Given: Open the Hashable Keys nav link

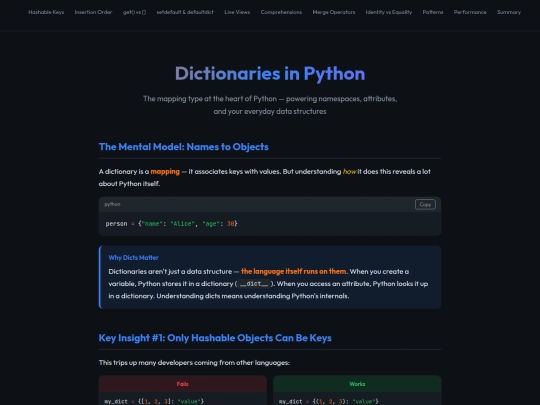Looking at the screenshot, I should 46,12.
